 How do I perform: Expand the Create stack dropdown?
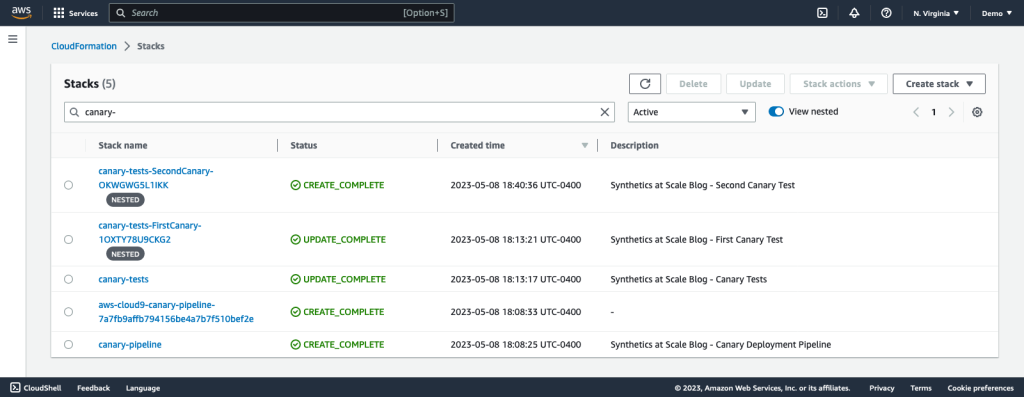tap(939, 84)
